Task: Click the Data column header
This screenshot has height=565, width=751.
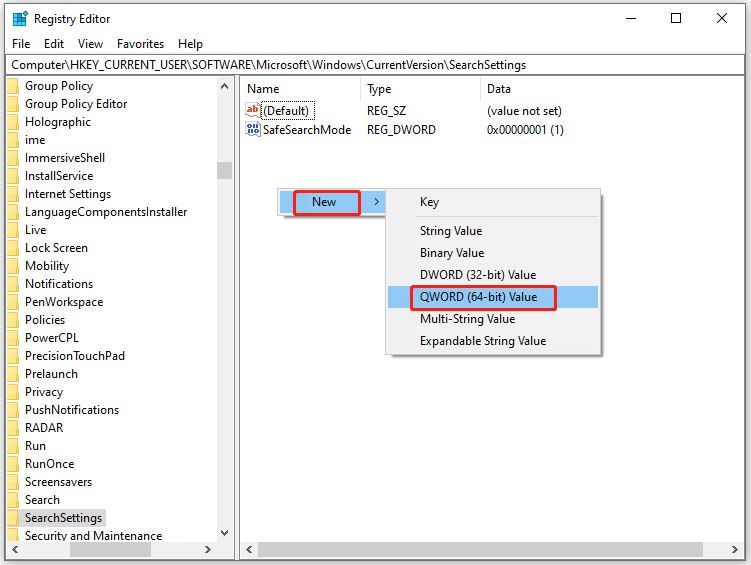Action: tap(499, 89)
